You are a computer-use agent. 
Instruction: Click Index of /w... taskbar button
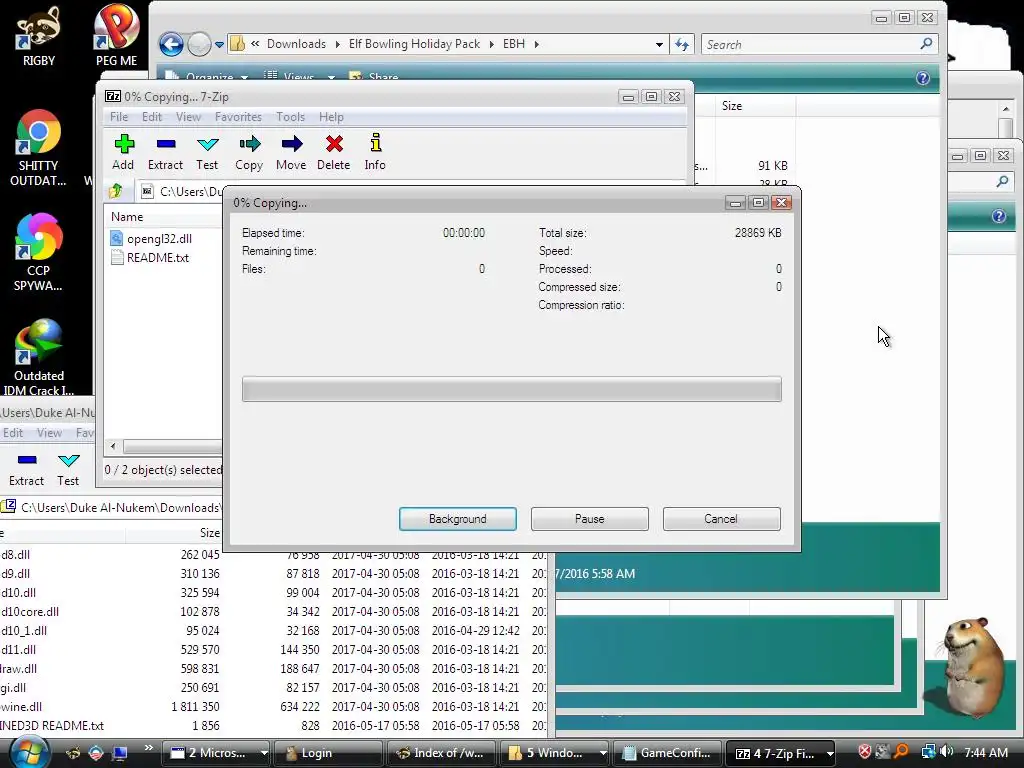(441, 753)
